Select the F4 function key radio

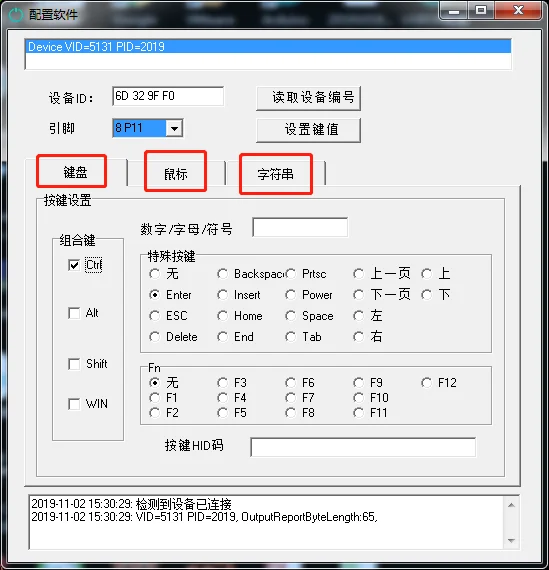(223, 398)
